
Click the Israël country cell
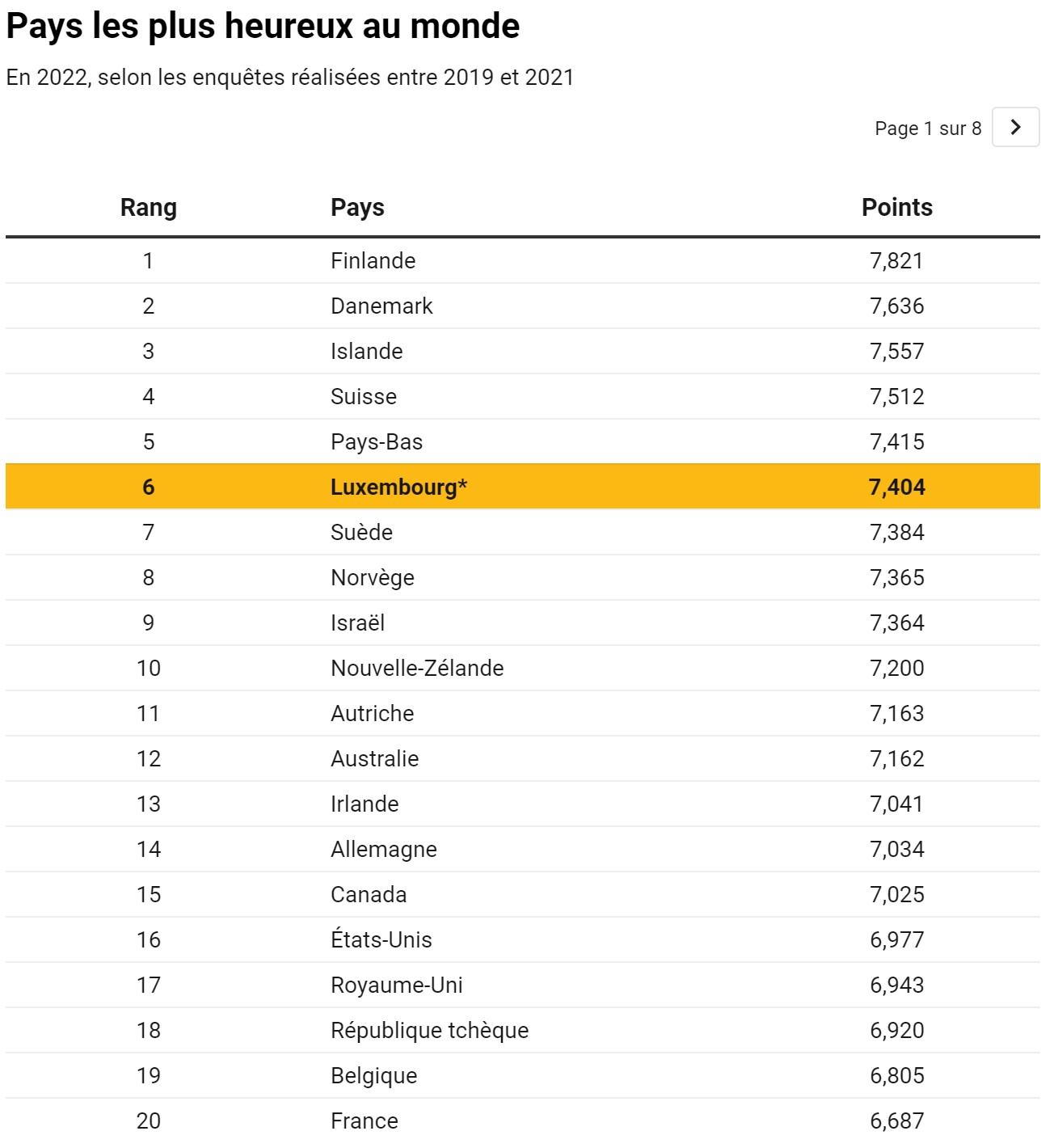click(x=358, y=623)
